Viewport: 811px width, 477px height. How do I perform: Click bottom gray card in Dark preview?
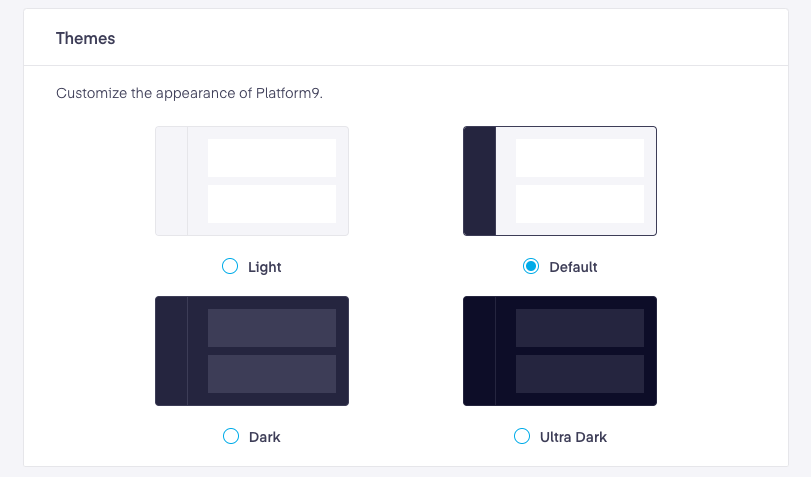272,374
